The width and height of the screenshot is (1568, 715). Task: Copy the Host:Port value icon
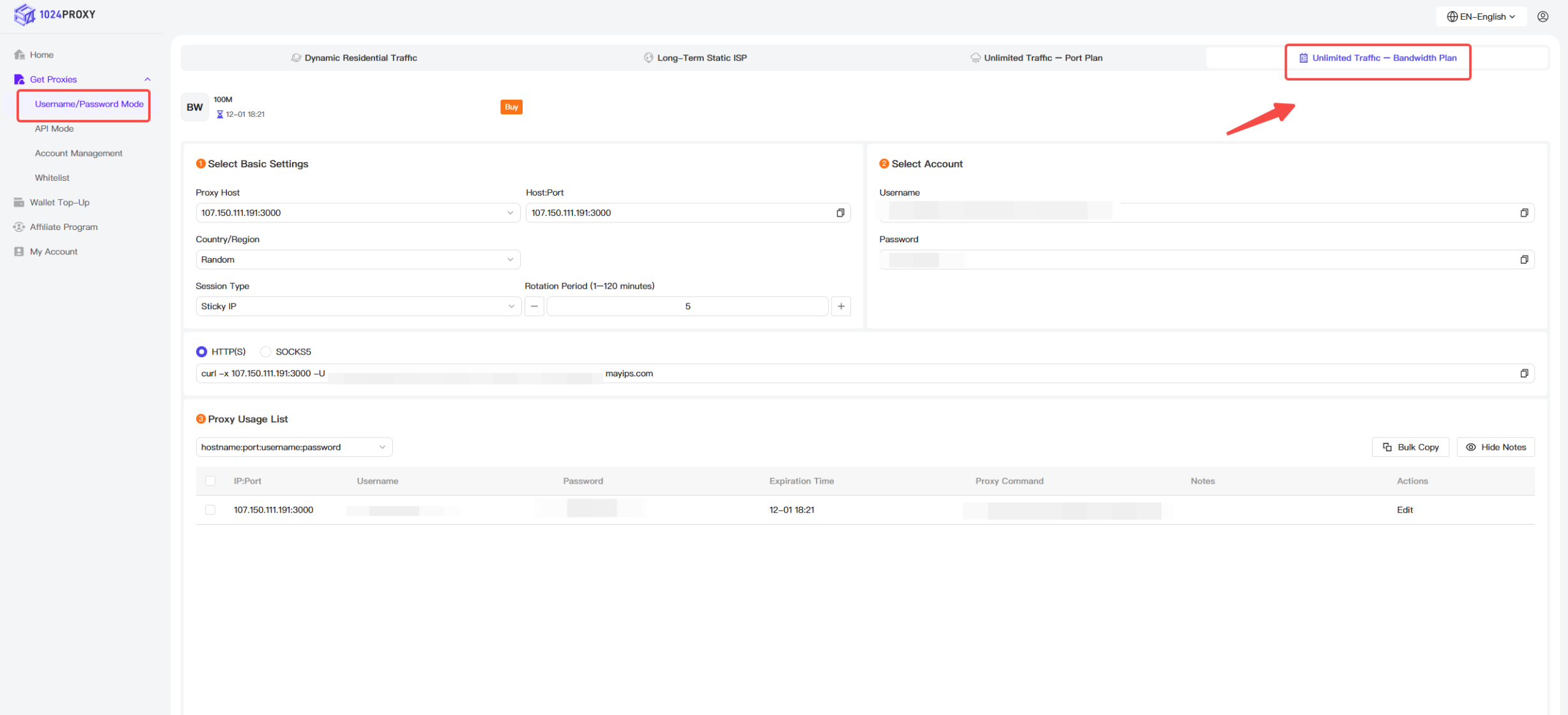click(x=840, y=213)
